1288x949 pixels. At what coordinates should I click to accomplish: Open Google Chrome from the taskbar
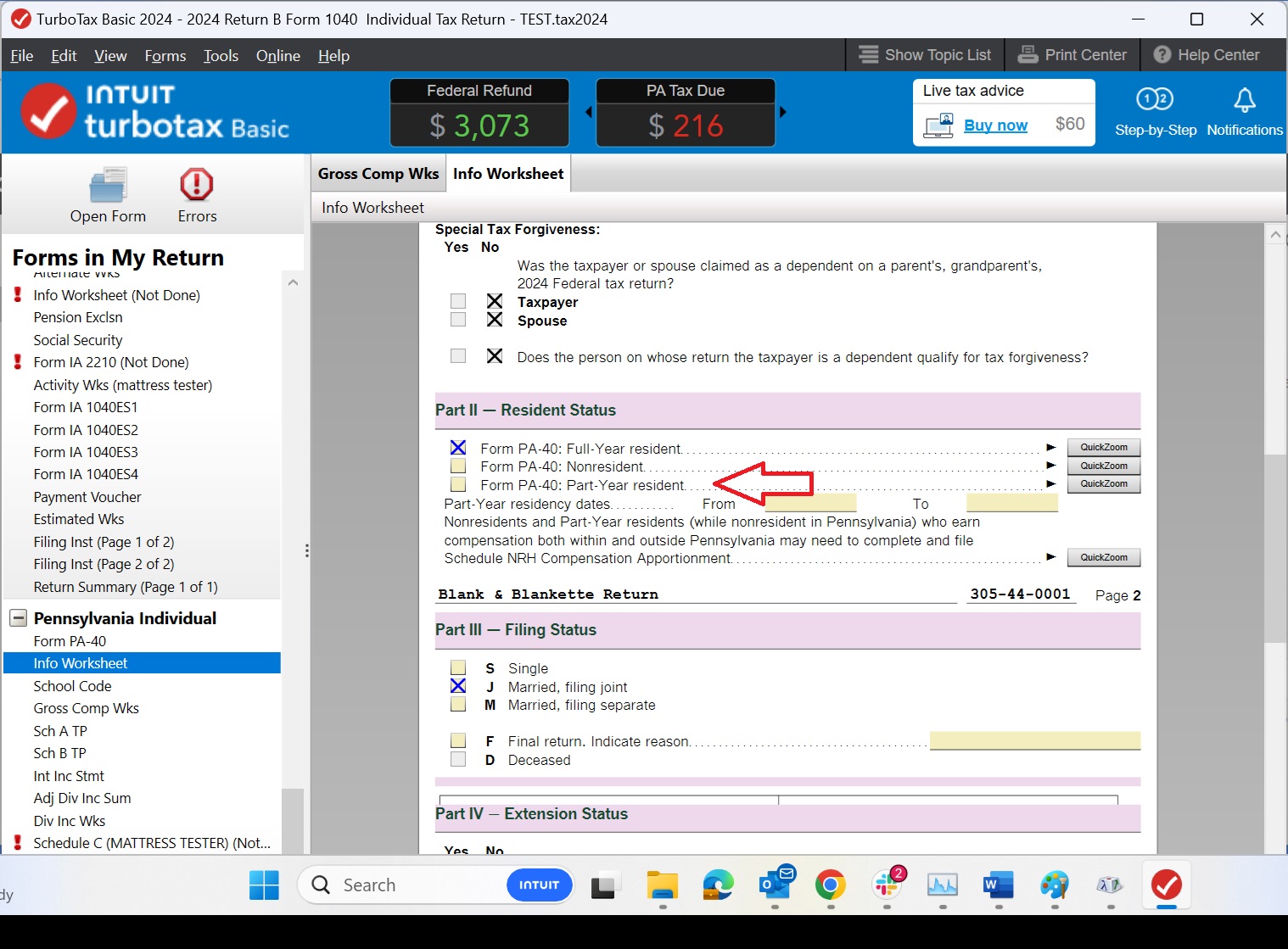(x=831, y=885)
